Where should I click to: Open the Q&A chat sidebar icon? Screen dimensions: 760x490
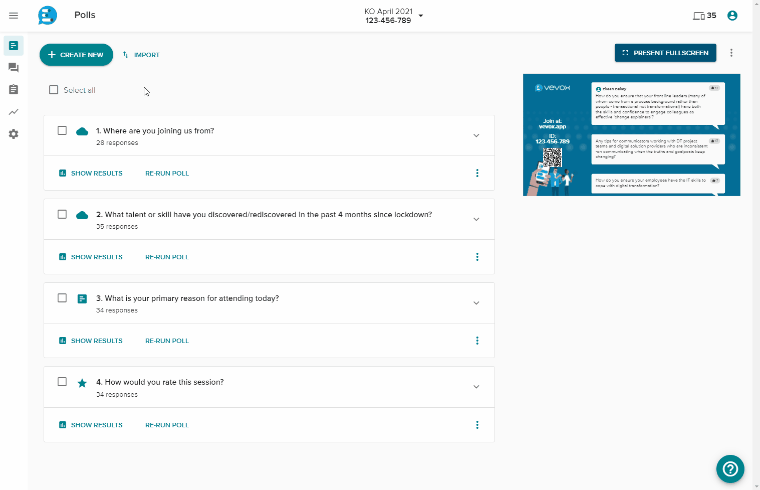tap(14, 68)
